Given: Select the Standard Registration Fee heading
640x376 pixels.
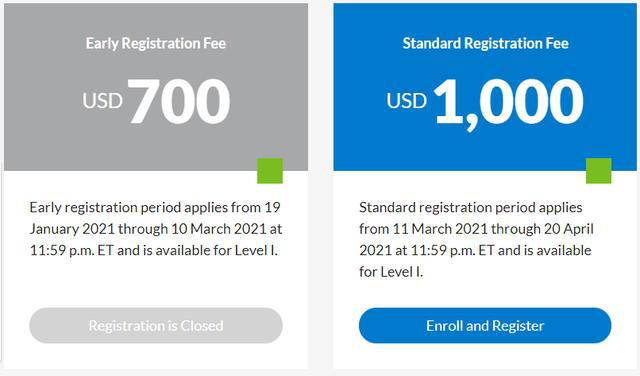Looking at the screenshot, I should (x=485, y=43).
